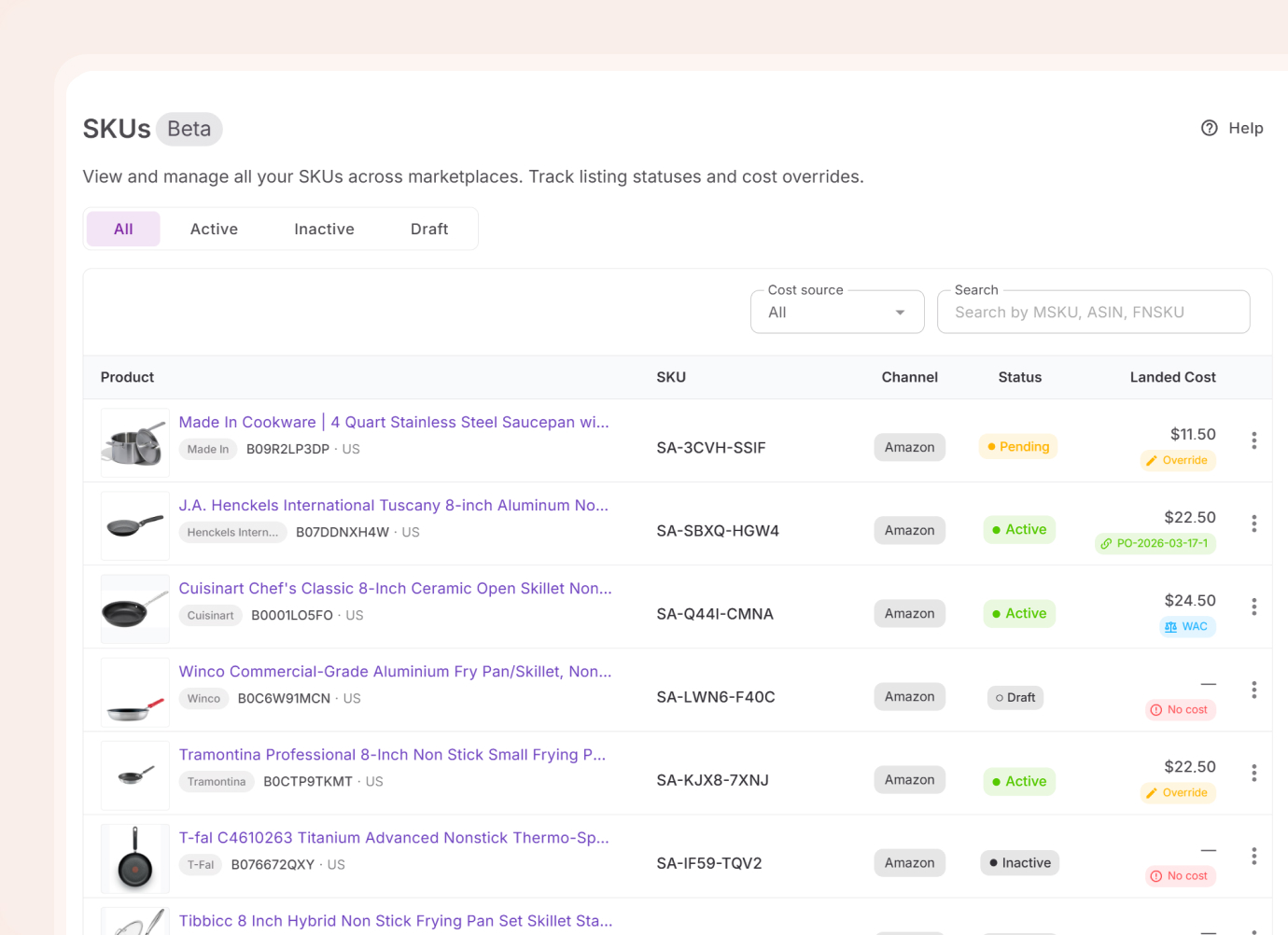
Task: Expand the Cost source dropdown
Action: click(836, 313)
